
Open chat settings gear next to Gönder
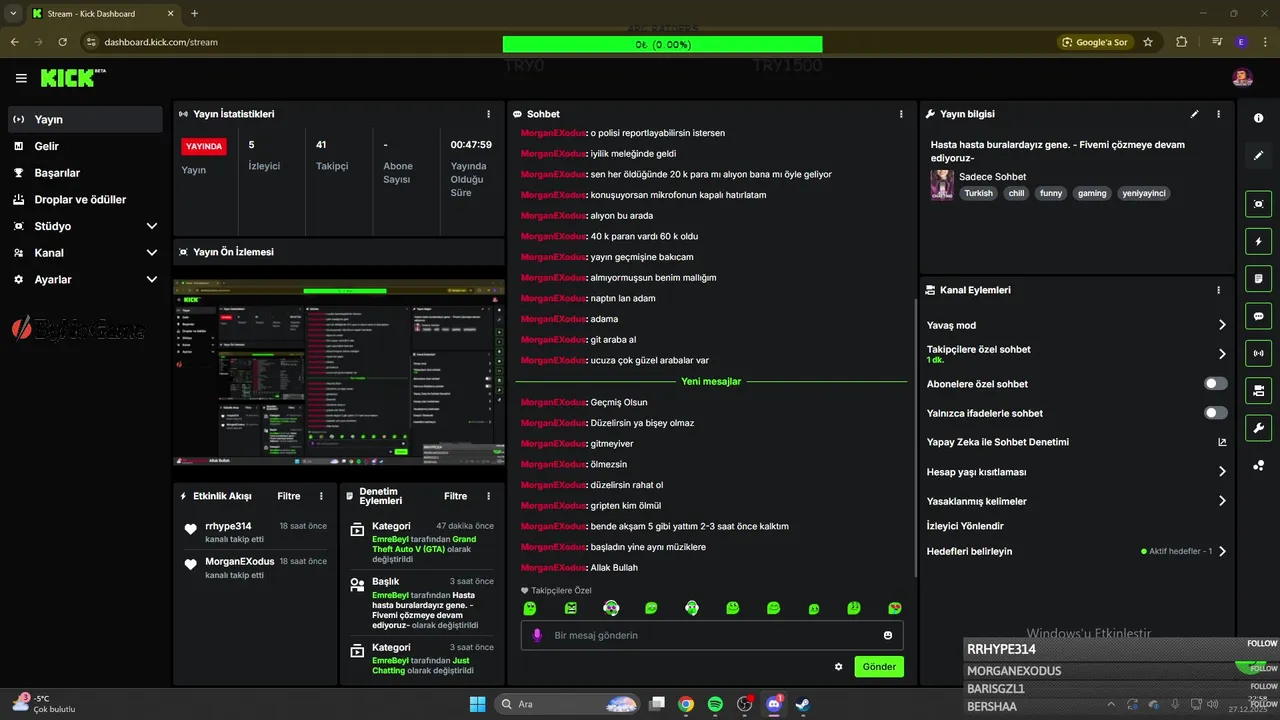[x=838, y=667]
